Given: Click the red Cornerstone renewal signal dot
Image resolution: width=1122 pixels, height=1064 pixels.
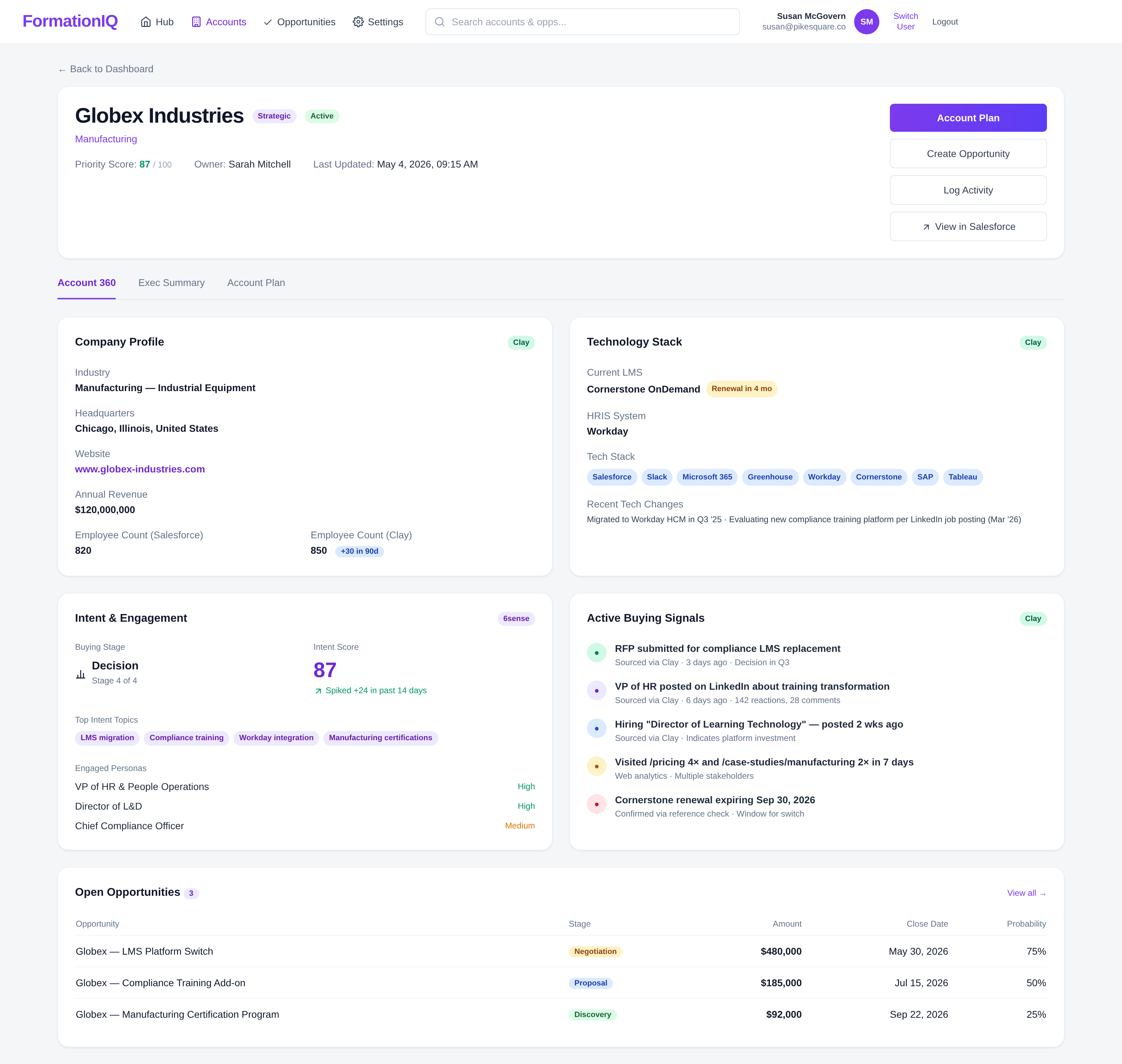Looking at the screenshot, I should 596,804.
